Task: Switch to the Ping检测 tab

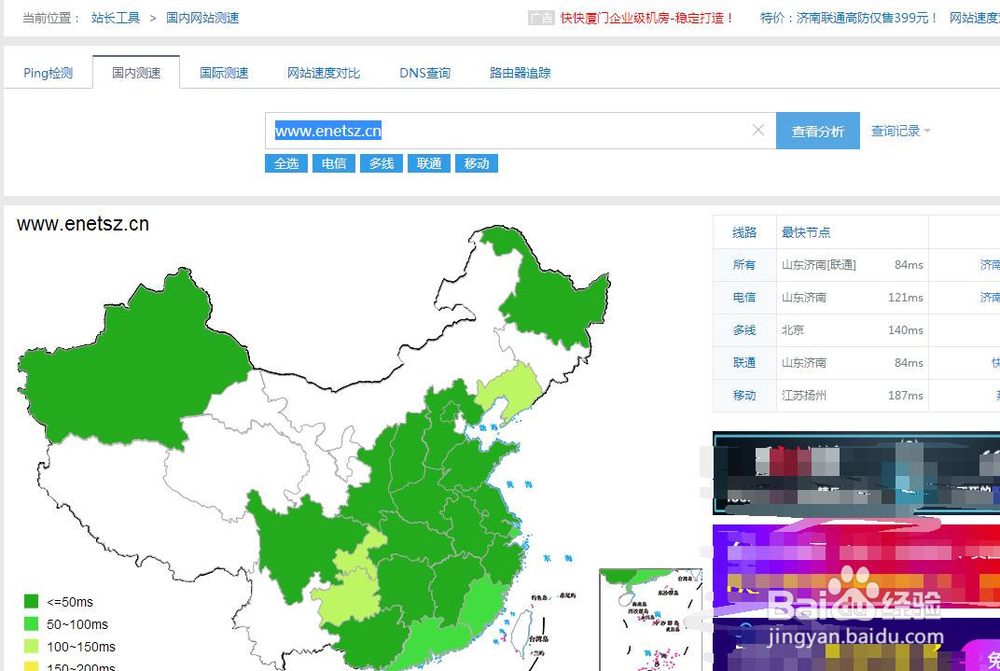Action: 47,72
